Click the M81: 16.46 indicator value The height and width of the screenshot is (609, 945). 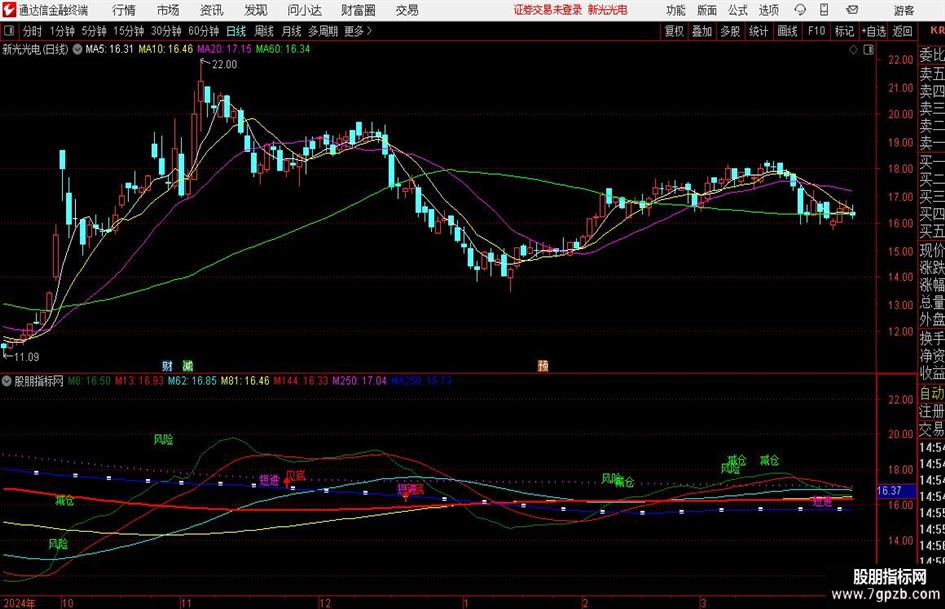245,381
